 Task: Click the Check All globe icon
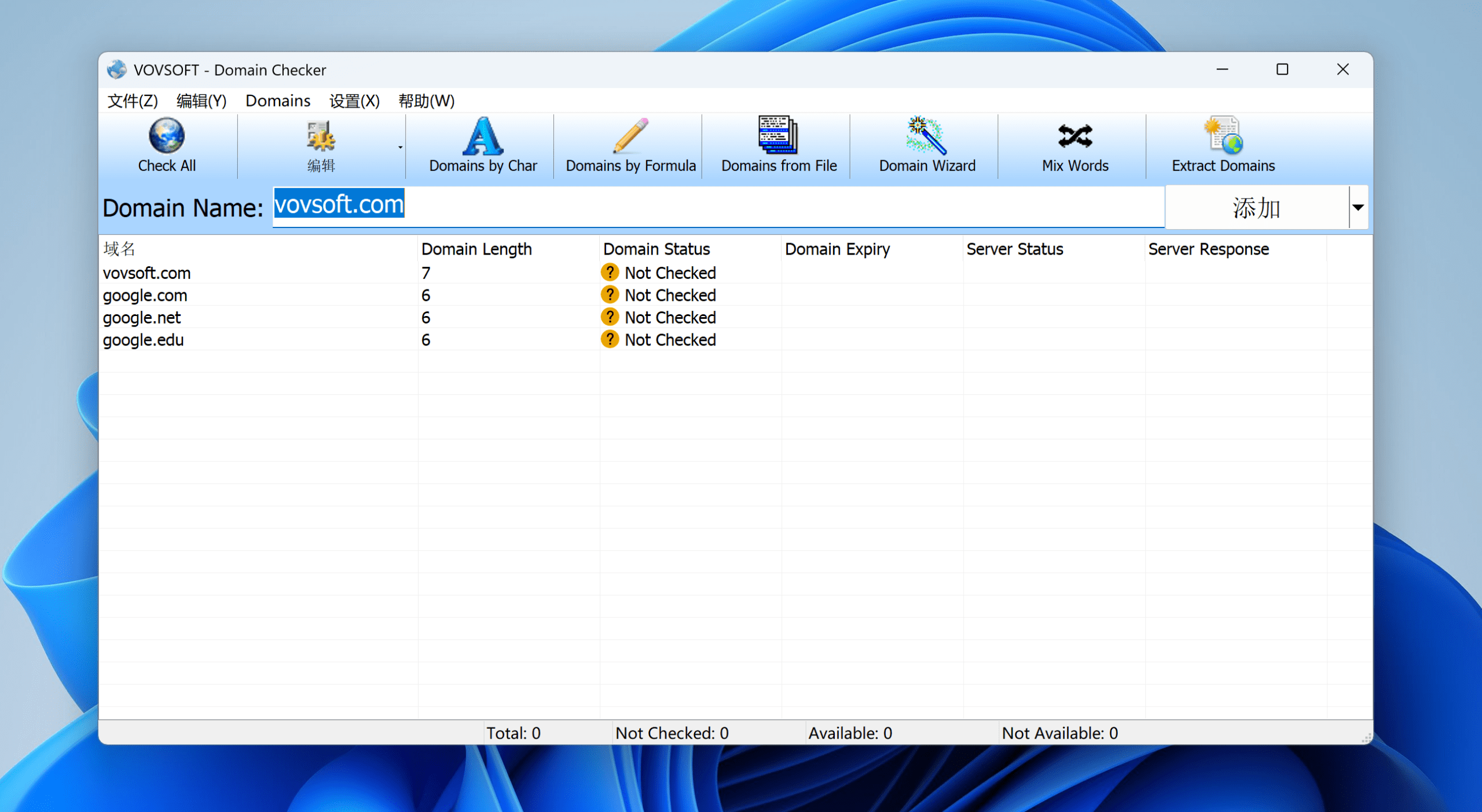167,136
